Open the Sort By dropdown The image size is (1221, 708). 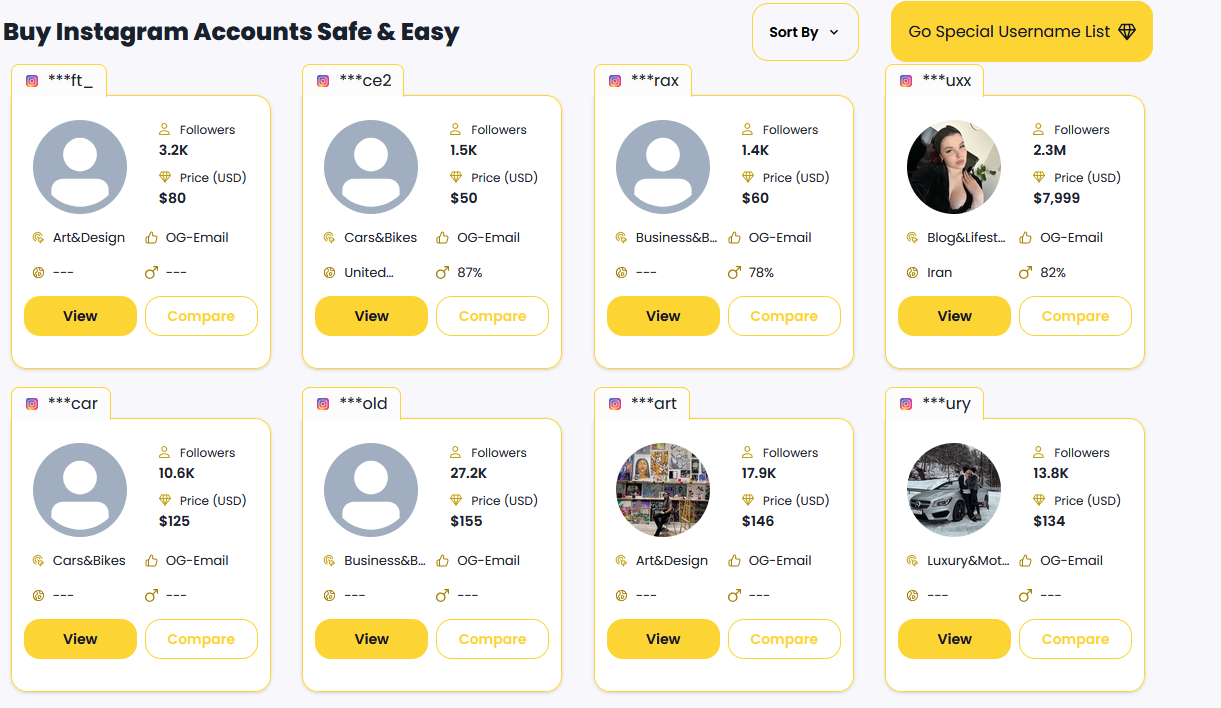804,32
